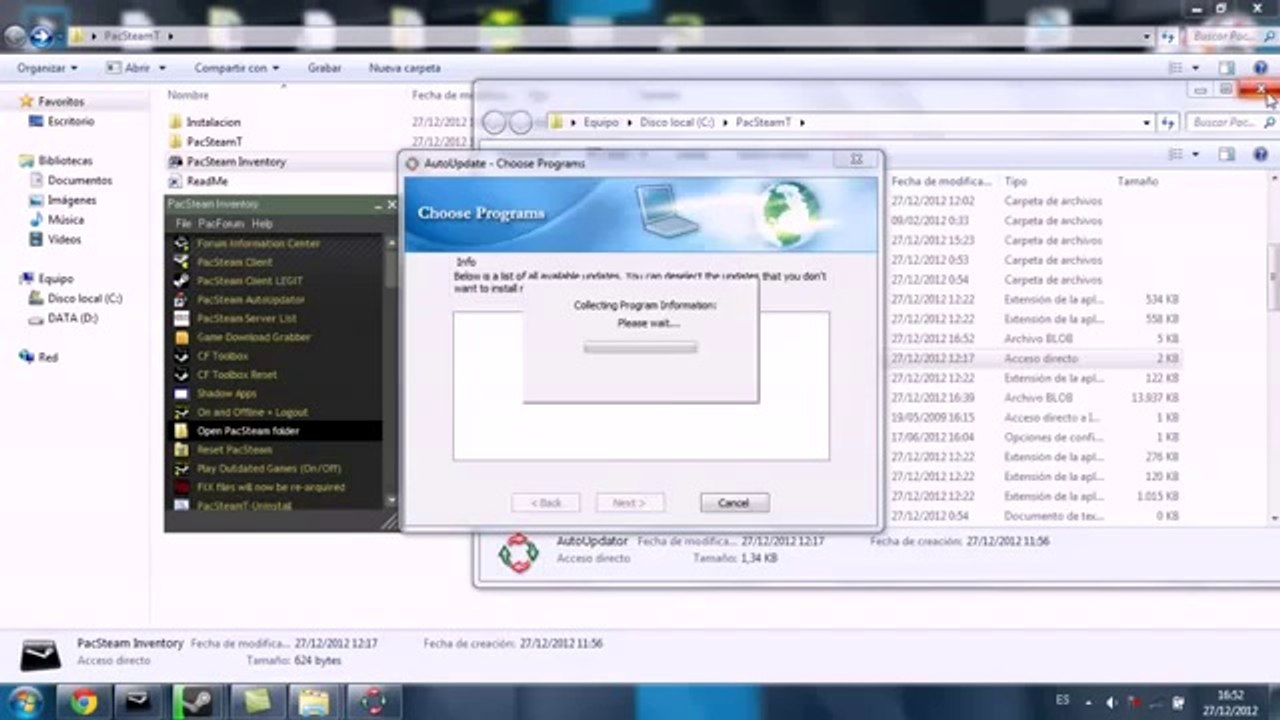Sort by the Nombre column header
This screenshot has width=1280, height=720.
coord(188,95)
